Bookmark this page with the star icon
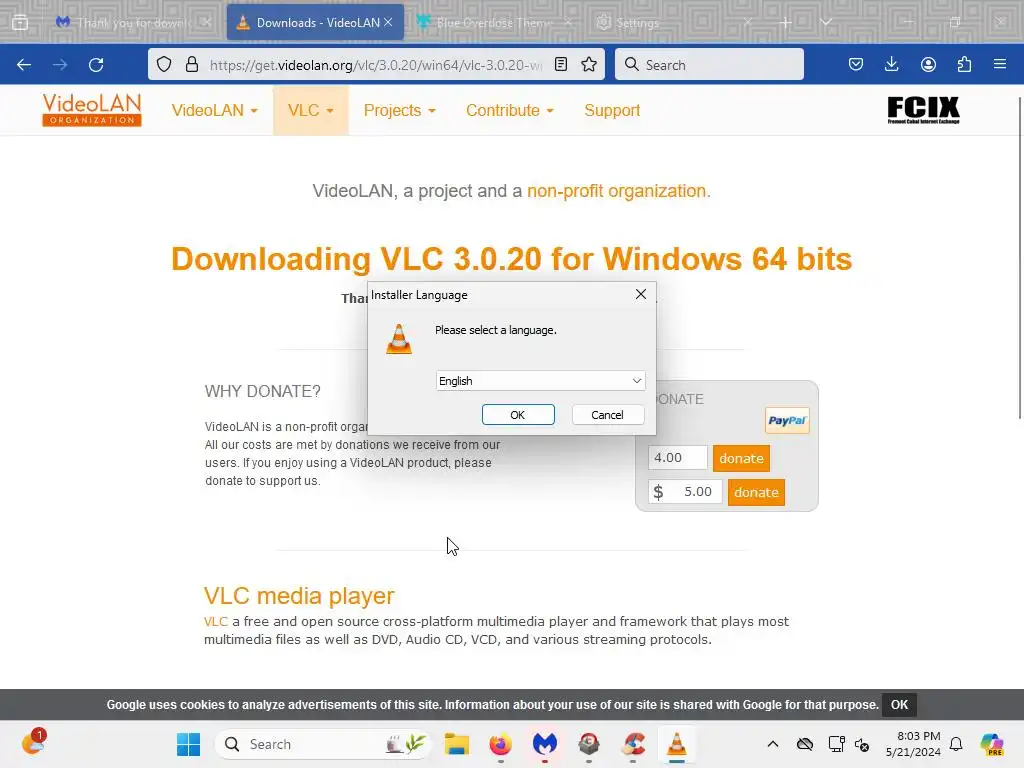1024x768 pixels. [589, 65]
